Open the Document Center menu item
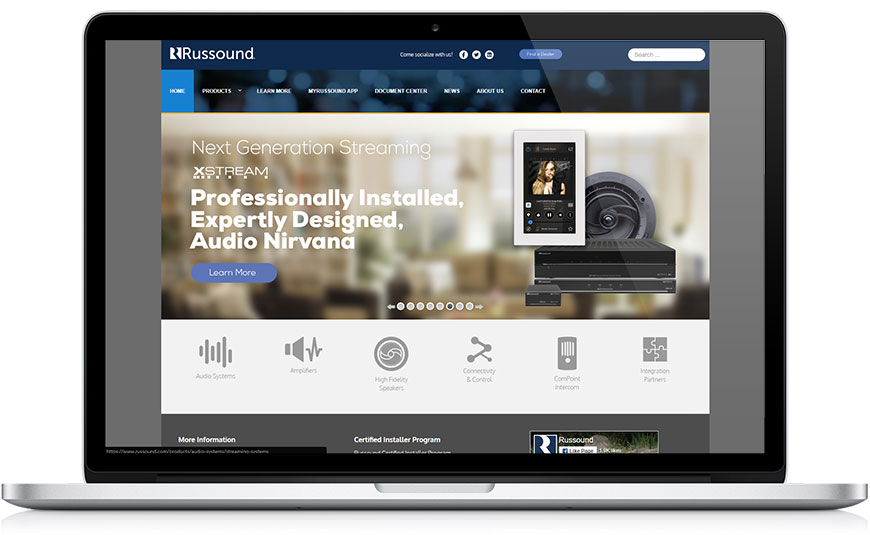Screen dimensions: 870x535 click(401, 91)
